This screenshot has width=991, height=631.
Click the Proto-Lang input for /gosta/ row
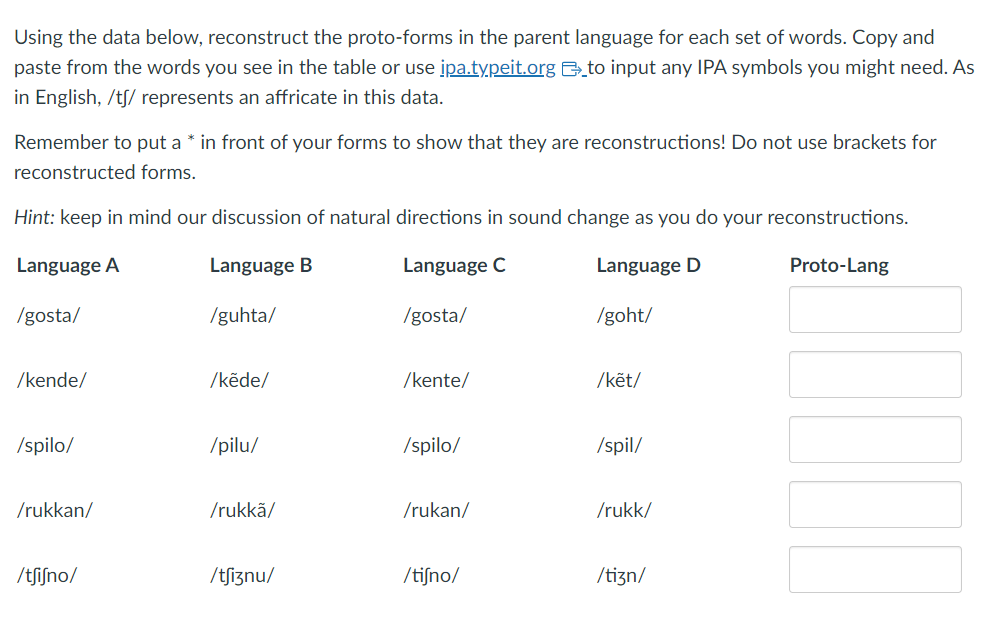point(875,309)
